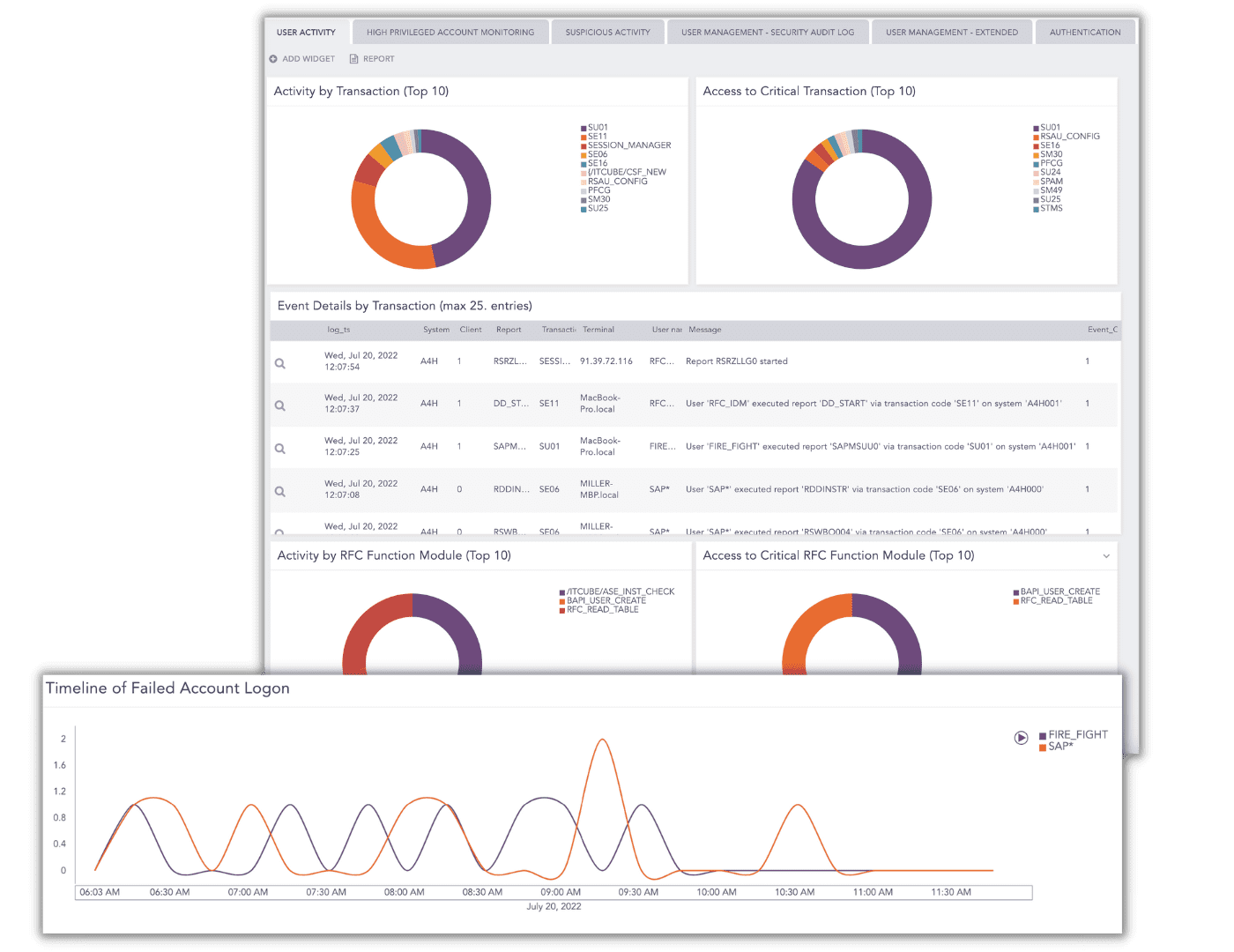Open details magnifier for RSRZLLG0 started row
Image resolution: width=1234 pixels, height=952 pixels.
pyautogui.click(x=279, y=363)
